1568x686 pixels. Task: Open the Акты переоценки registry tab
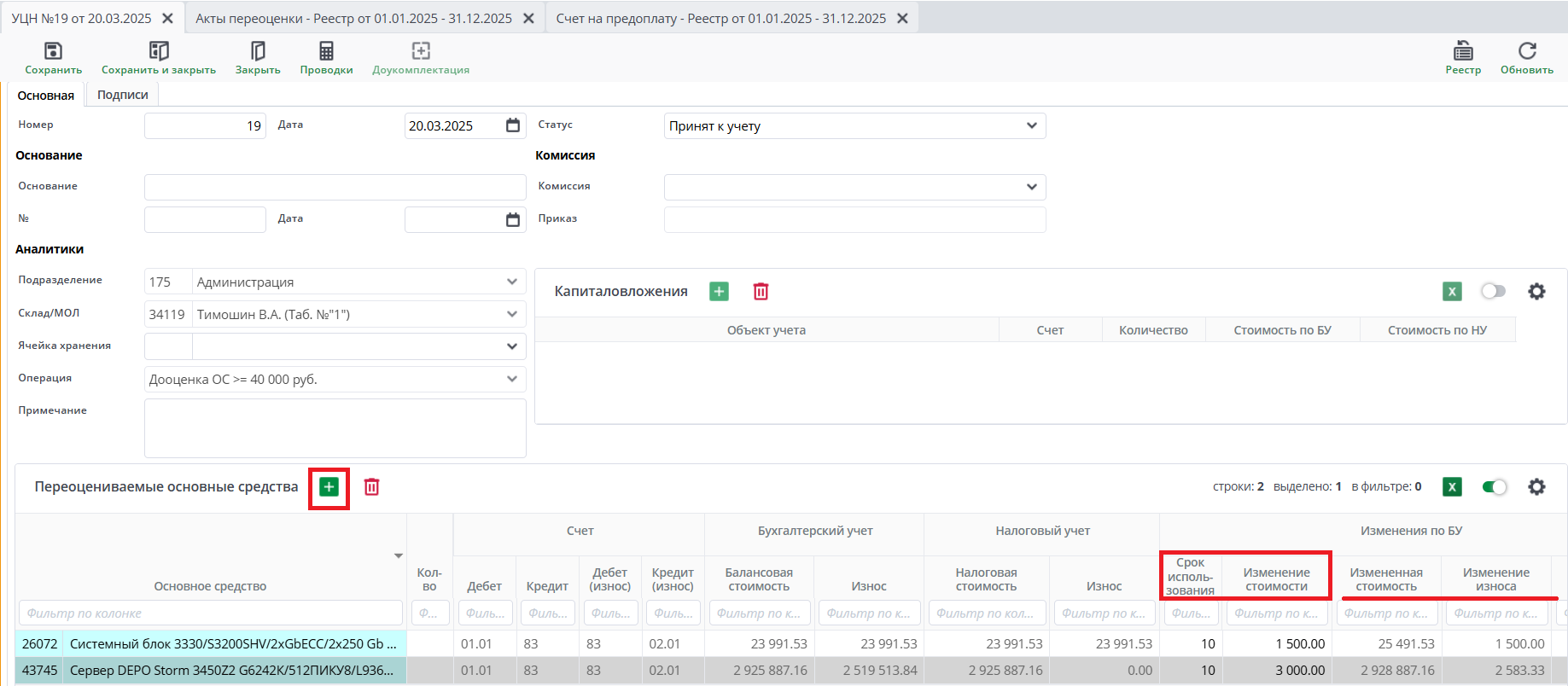tap(353, 18)
